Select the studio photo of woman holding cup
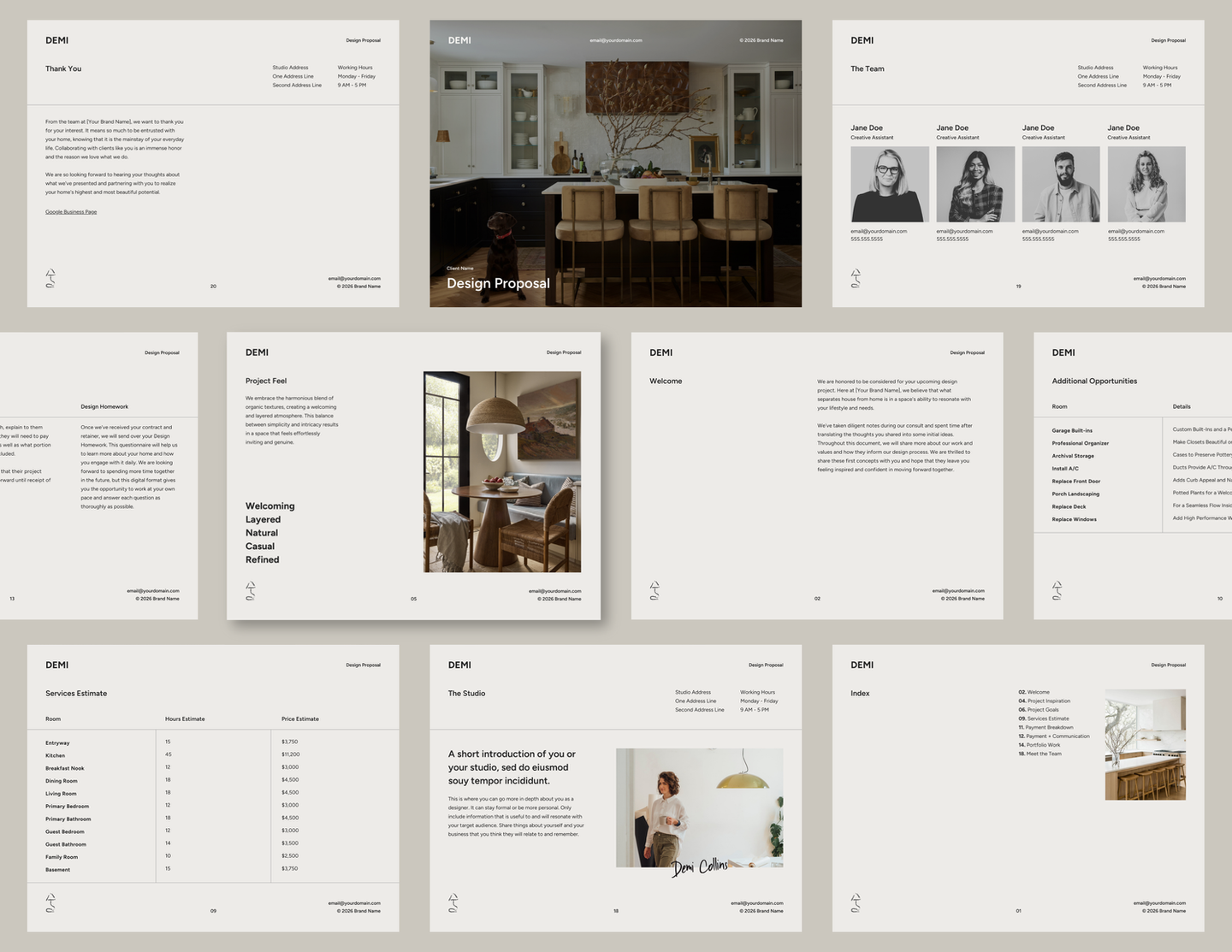 [699, 807]
